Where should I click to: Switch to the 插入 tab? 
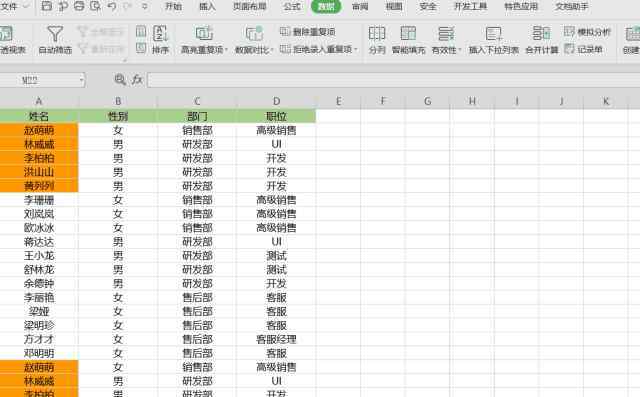pos(207,7)
